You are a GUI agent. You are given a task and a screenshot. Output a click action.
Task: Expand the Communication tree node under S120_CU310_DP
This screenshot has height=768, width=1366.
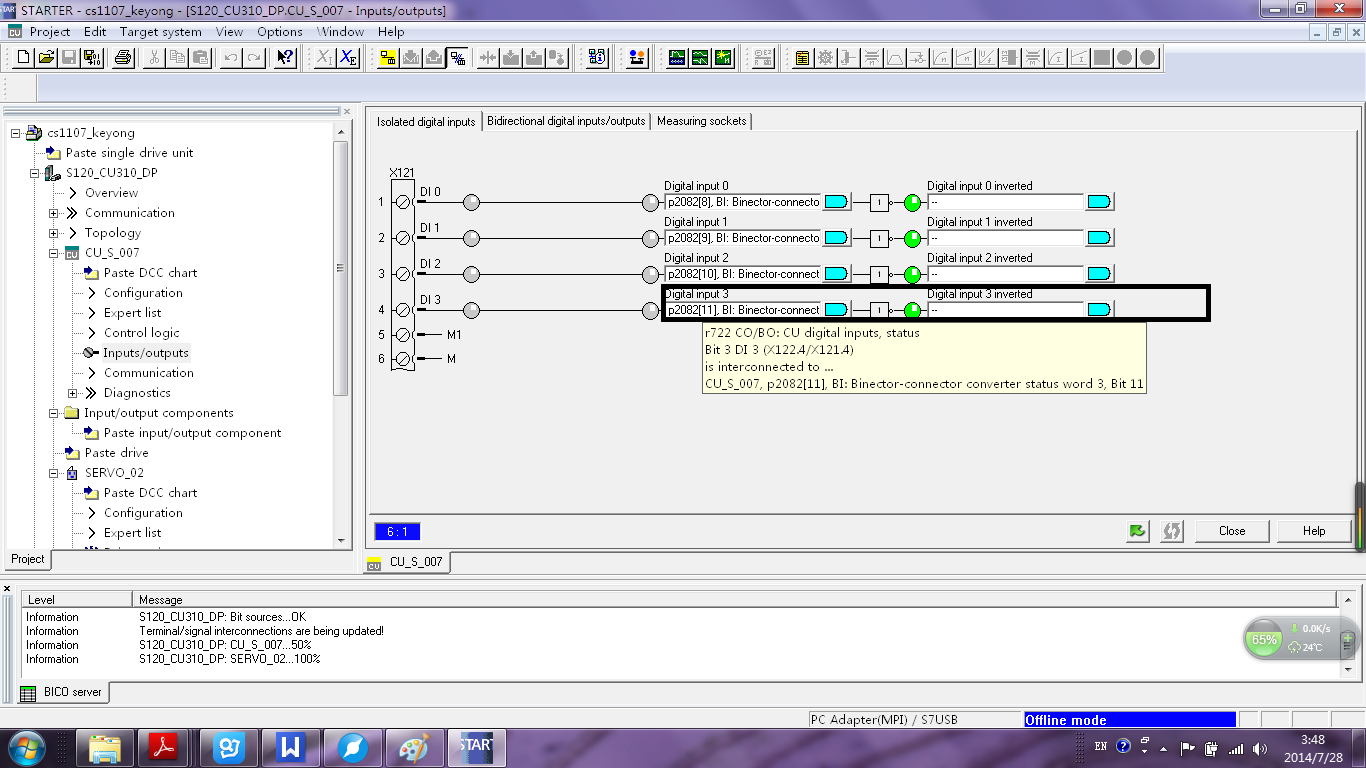click(x=54, y=213)
